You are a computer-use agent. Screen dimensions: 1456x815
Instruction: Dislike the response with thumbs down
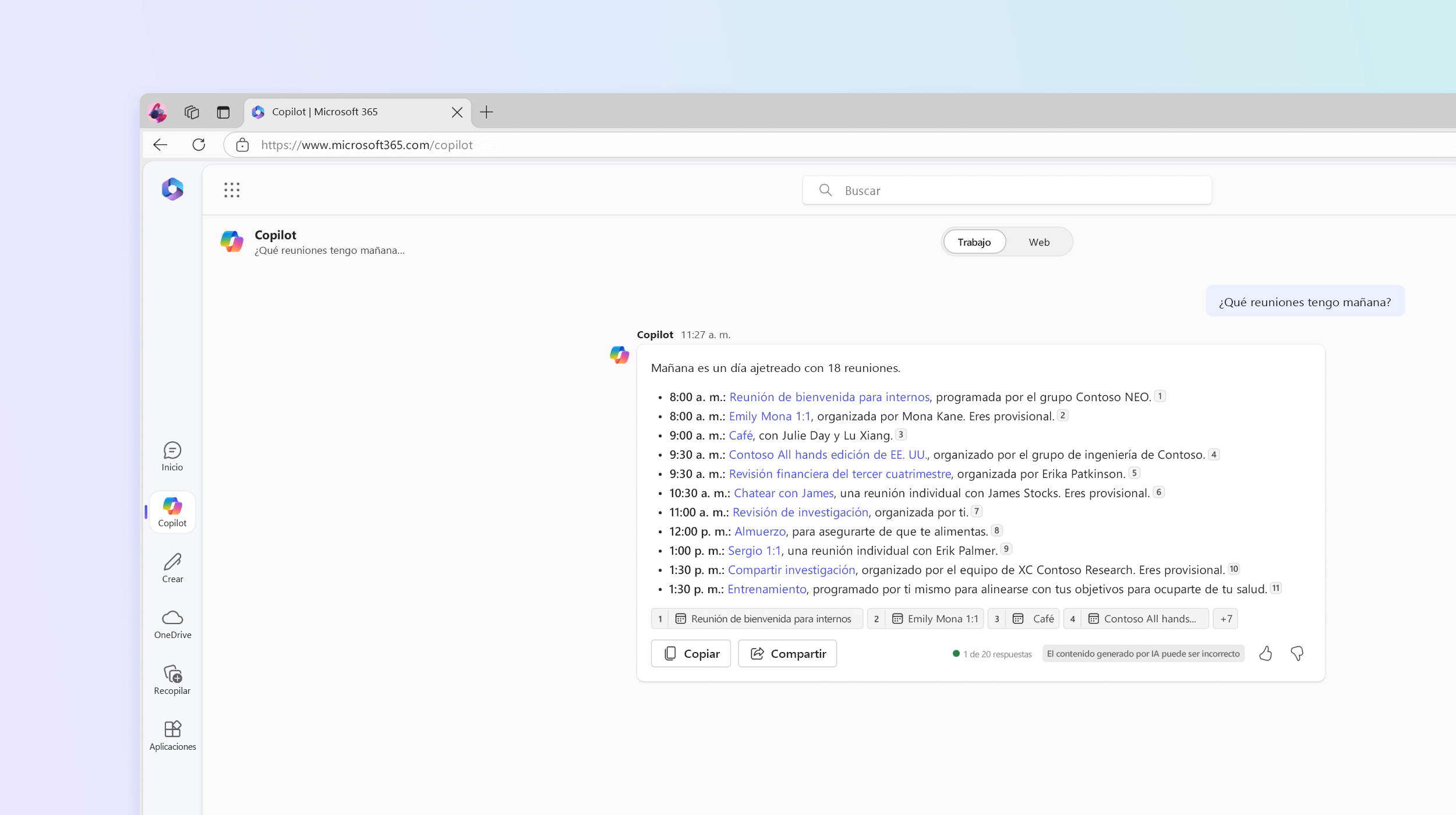point(1296,654)
